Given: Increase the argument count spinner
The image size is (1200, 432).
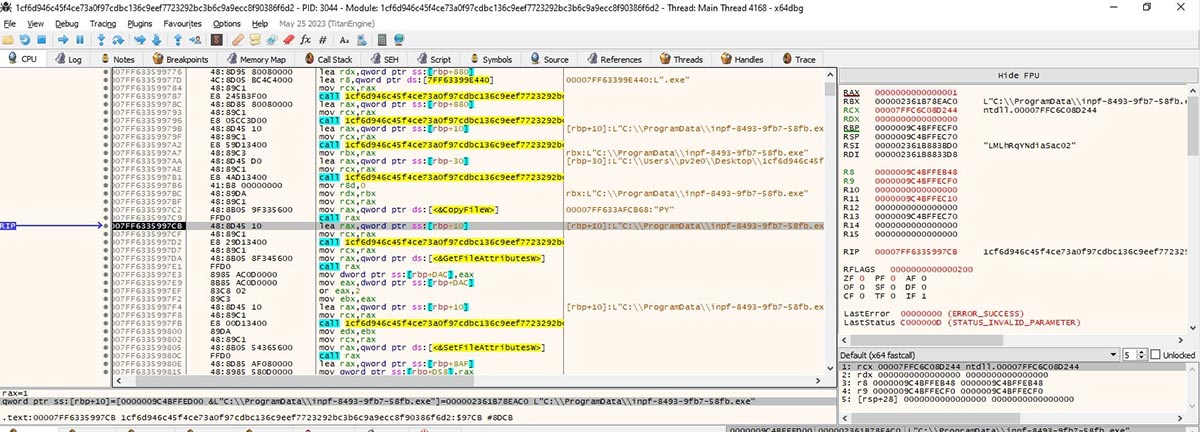Looking at the screenshot, I should pyautogui.click(x=1141, y=352).
